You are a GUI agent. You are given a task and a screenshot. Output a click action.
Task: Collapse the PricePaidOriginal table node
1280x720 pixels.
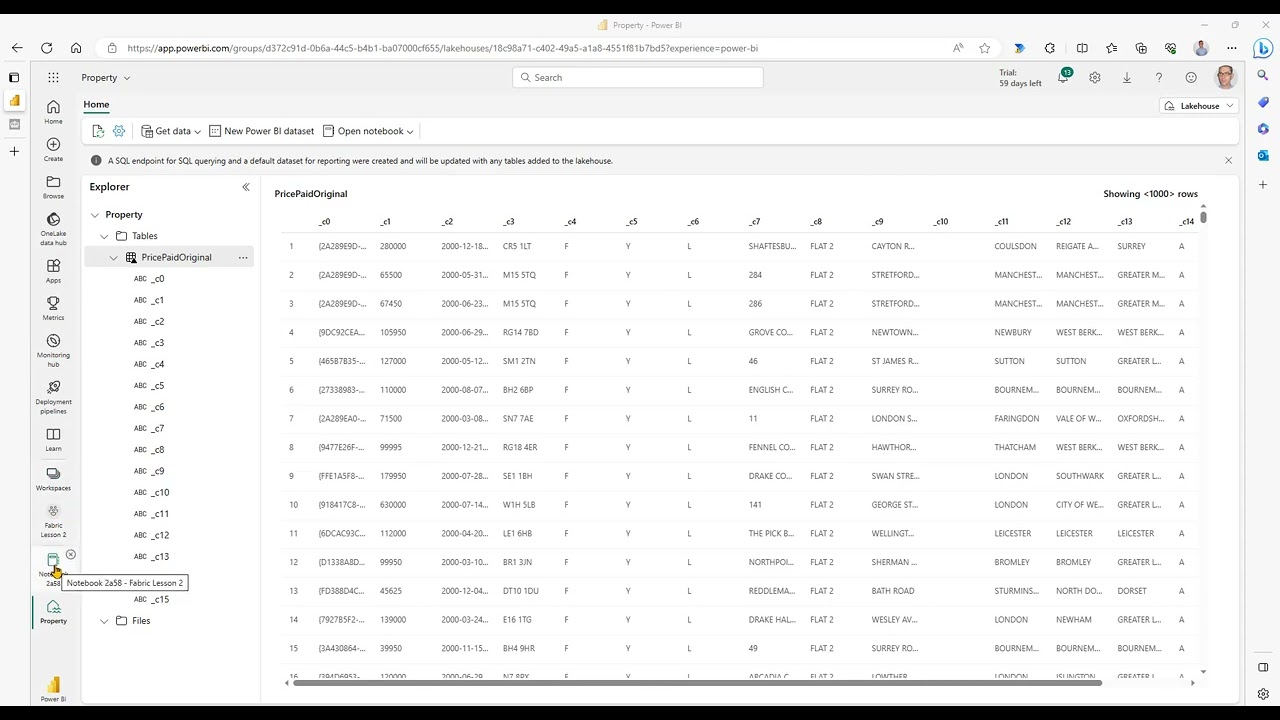pos(113,257)
